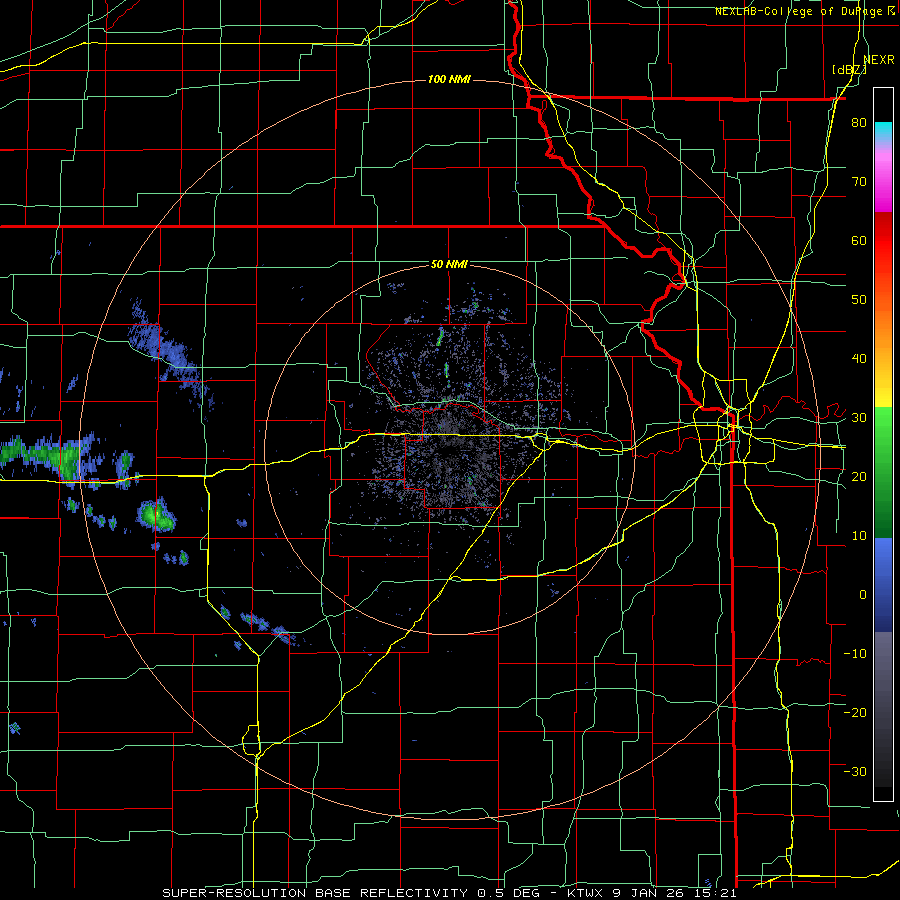Screen dimensions: 900x900
Task: Click the -10 value on dBZ scale
Action: click(855, 653)
